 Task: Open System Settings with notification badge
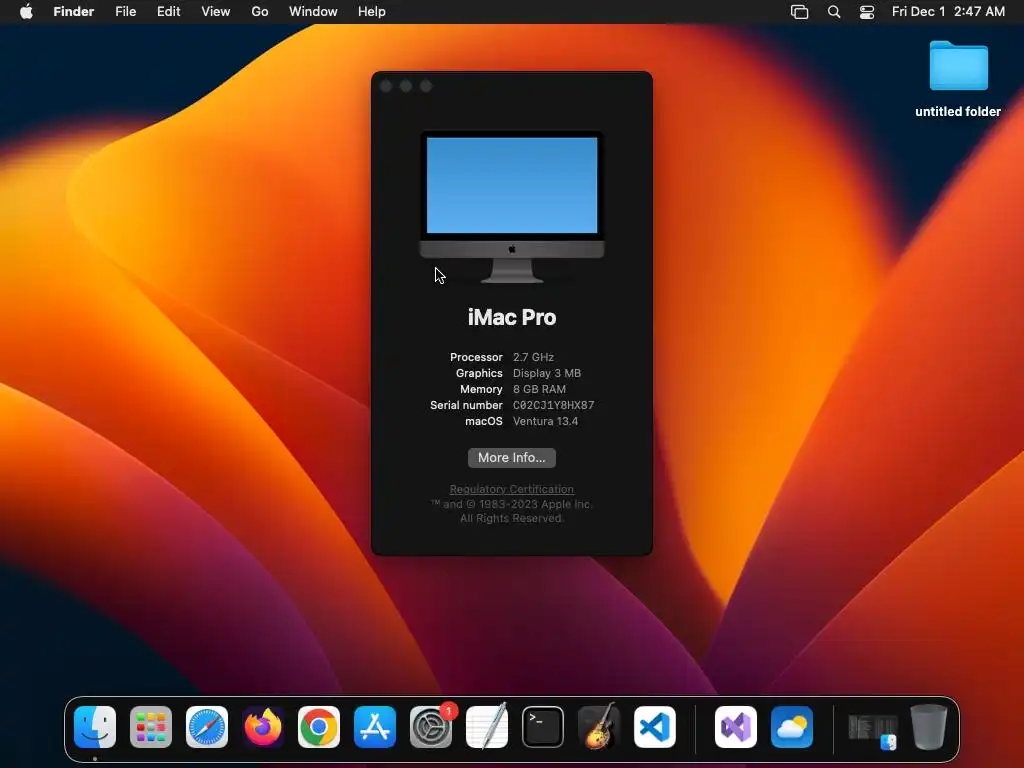431,727
